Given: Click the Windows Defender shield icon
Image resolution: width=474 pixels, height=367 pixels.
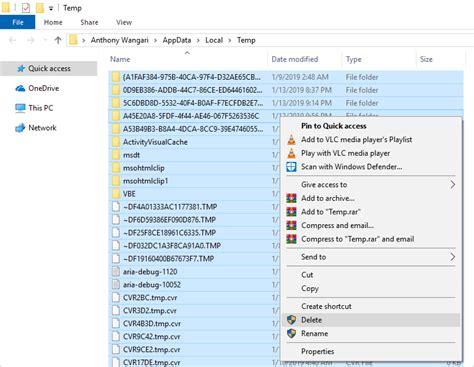Looking at the screenshot, I should pos(291,167).
